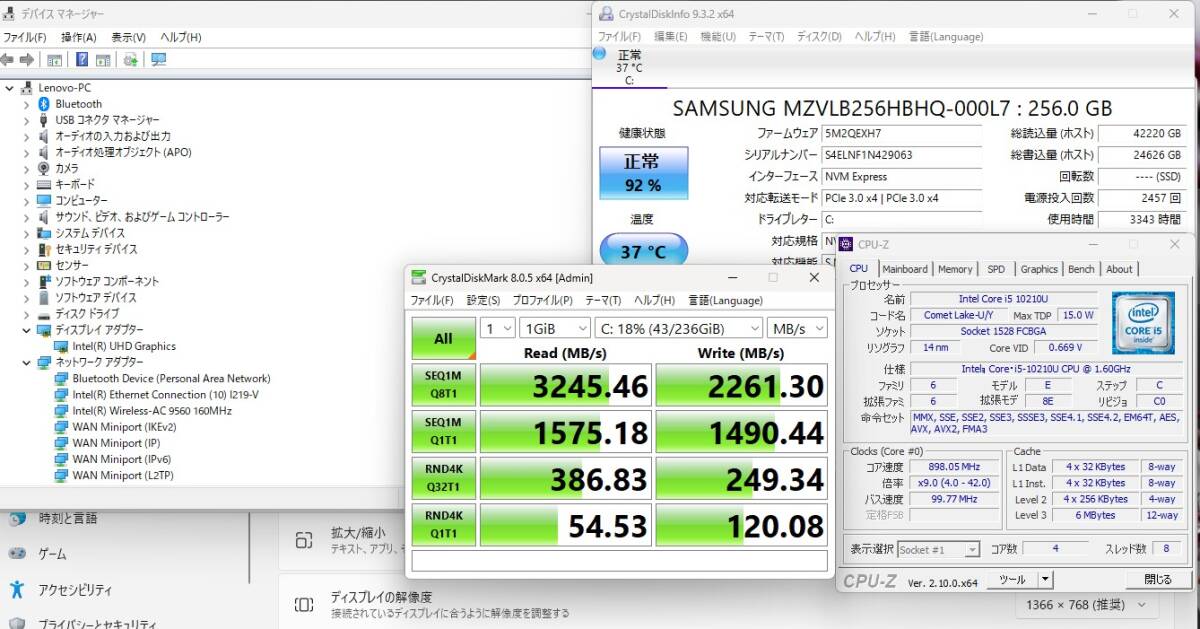
Task: Click the Bluetooth category icon
Action: [x=44, y=104]
